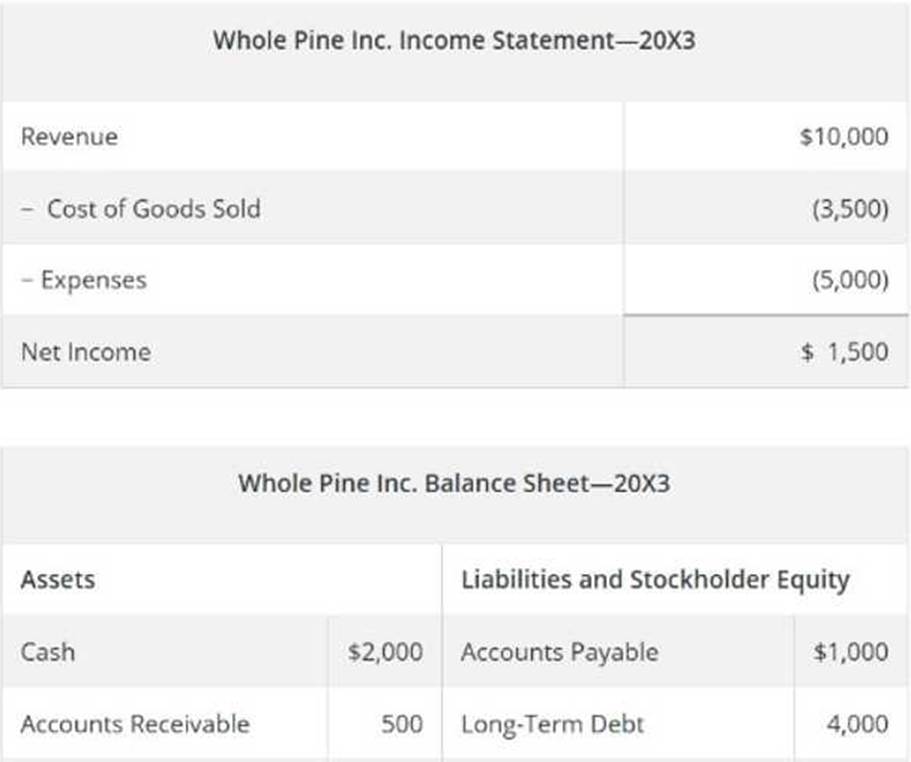The height and width of the screenshot is (762, 911).
Task: Select the Accounts Receivable label
Action: [135, 723]
